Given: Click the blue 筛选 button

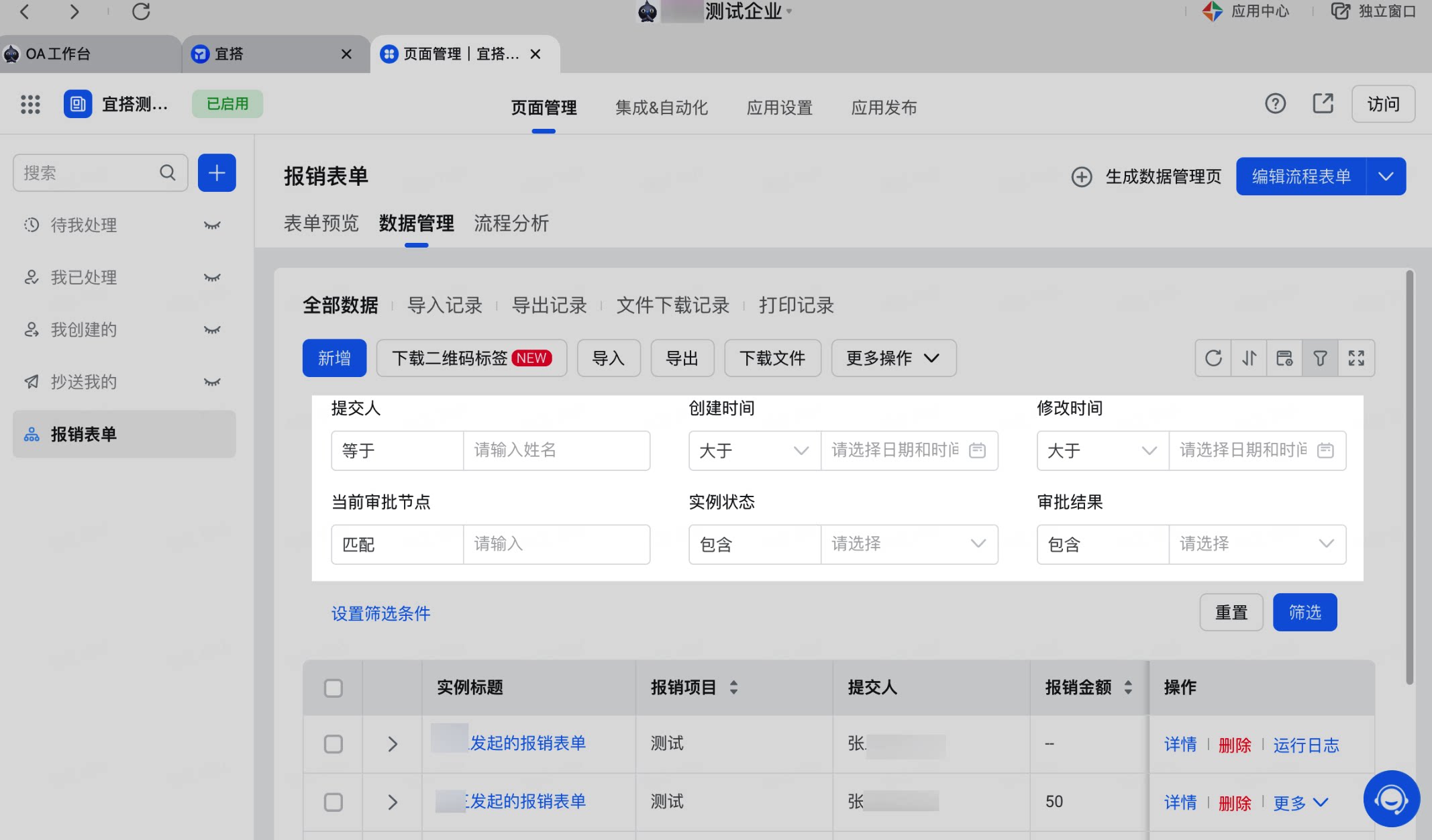Looking at the screenshot, I should (1305, 613).
